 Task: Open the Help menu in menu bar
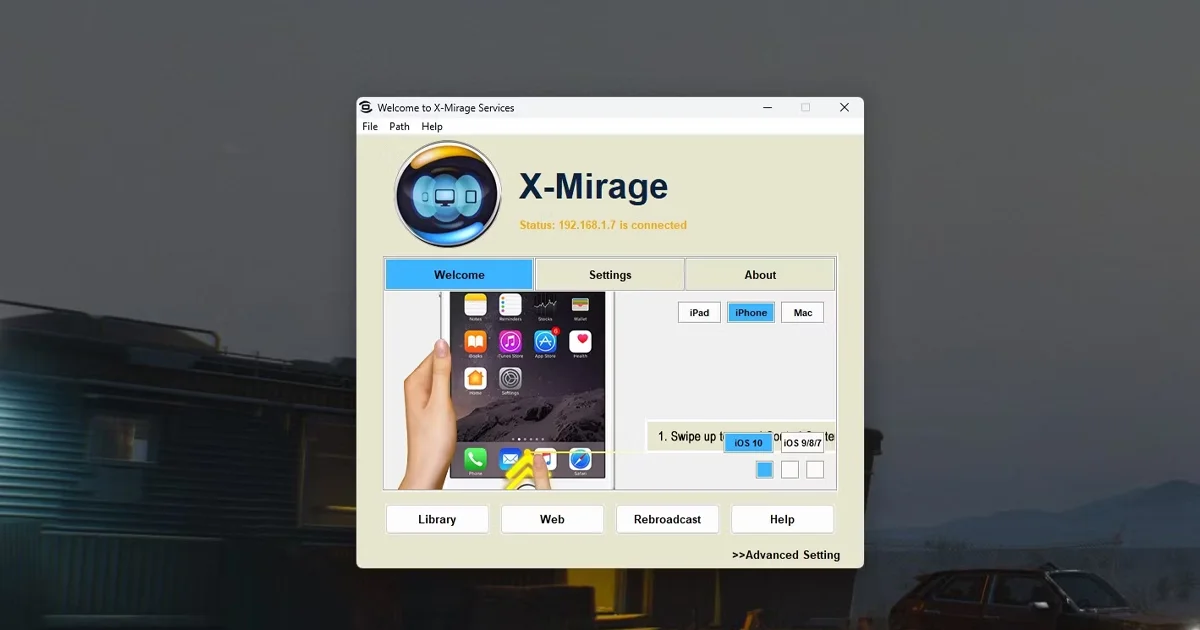[x=432, y=127]
